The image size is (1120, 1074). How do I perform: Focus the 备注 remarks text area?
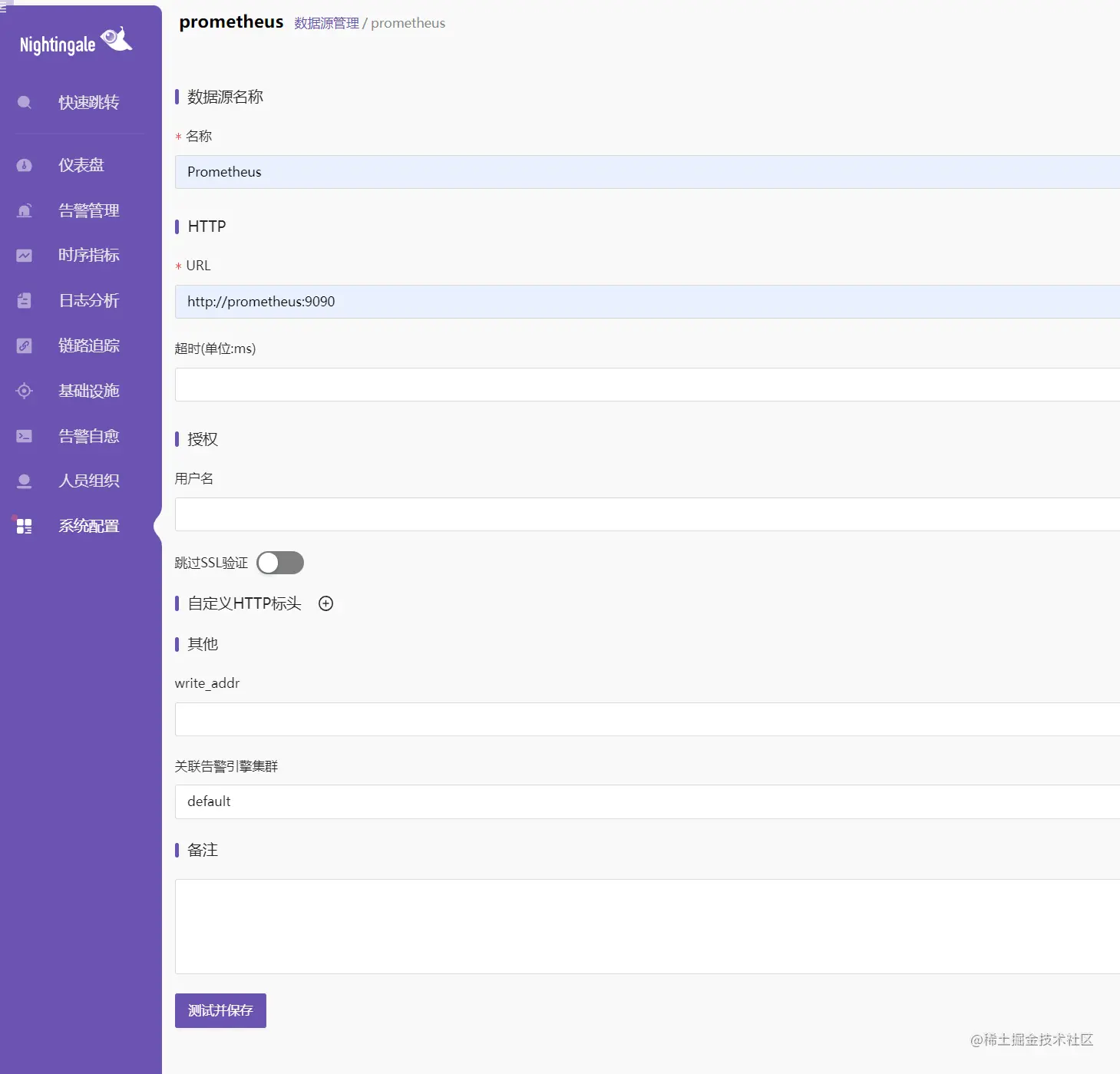[647, 927]
